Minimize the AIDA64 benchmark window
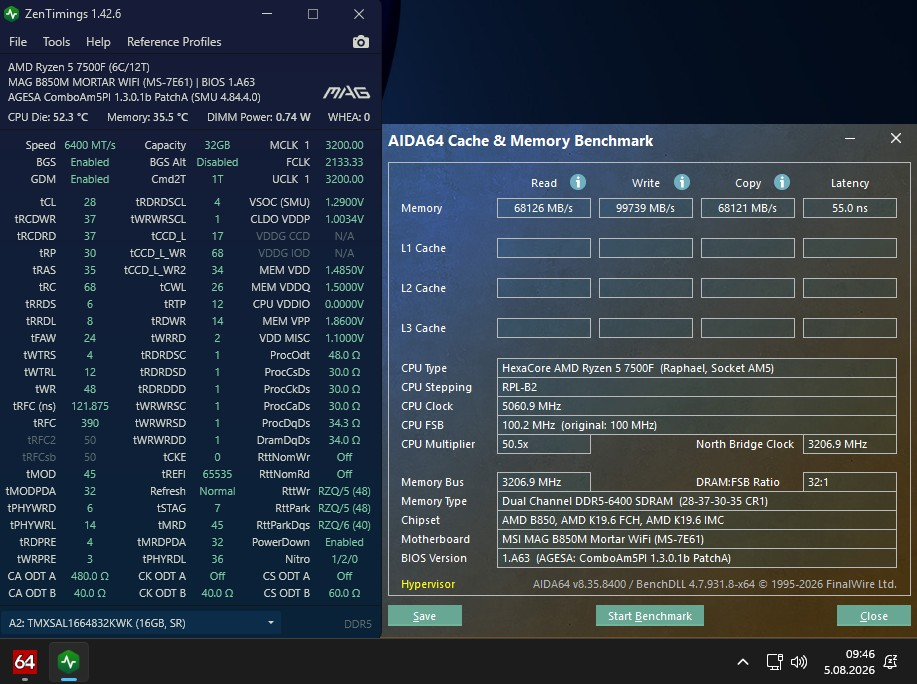Viewport: 917px width, 684px height. (x=850, y=139)
